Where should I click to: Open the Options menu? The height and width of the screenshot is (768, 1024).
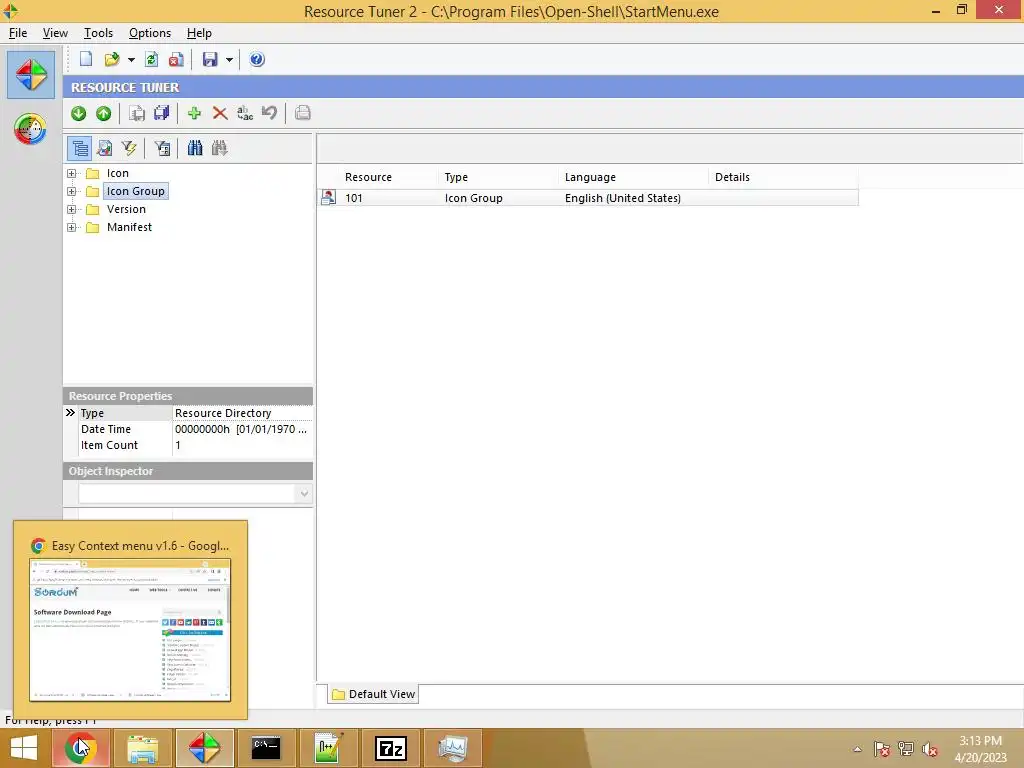tap(150, 33)
